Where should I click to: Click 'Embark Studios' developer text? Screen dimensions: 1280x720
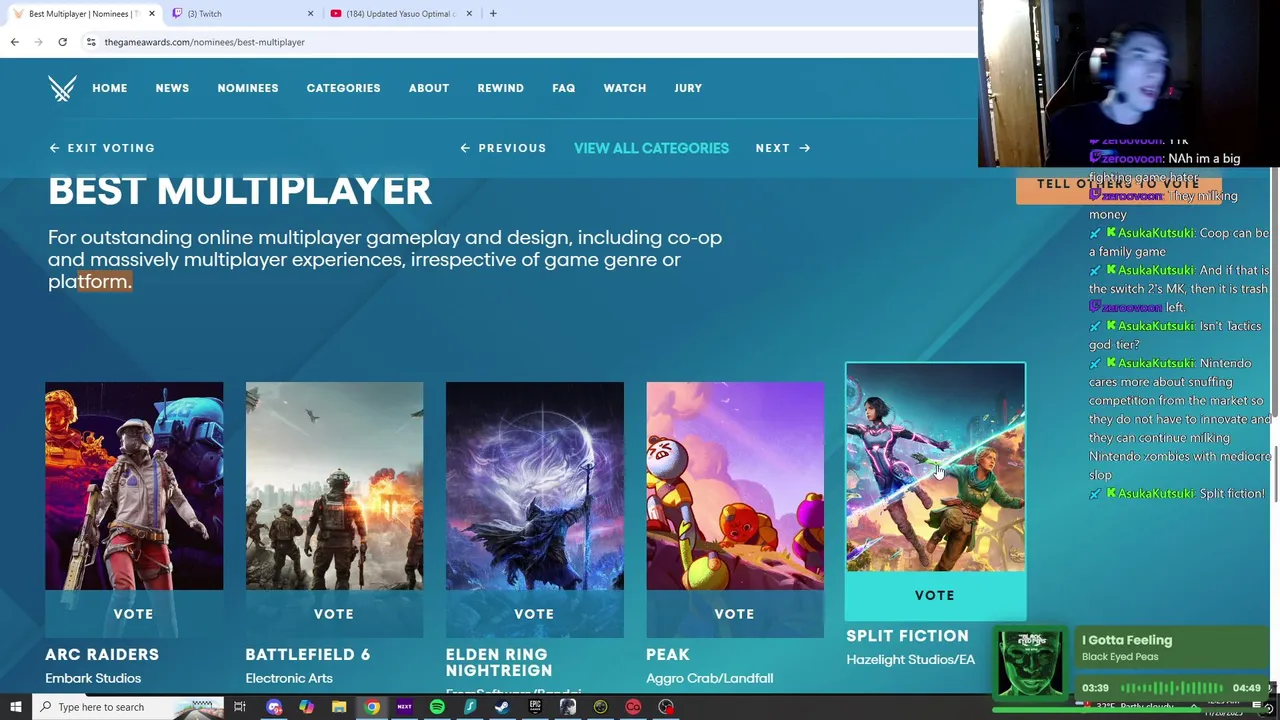tap(93, 678)
